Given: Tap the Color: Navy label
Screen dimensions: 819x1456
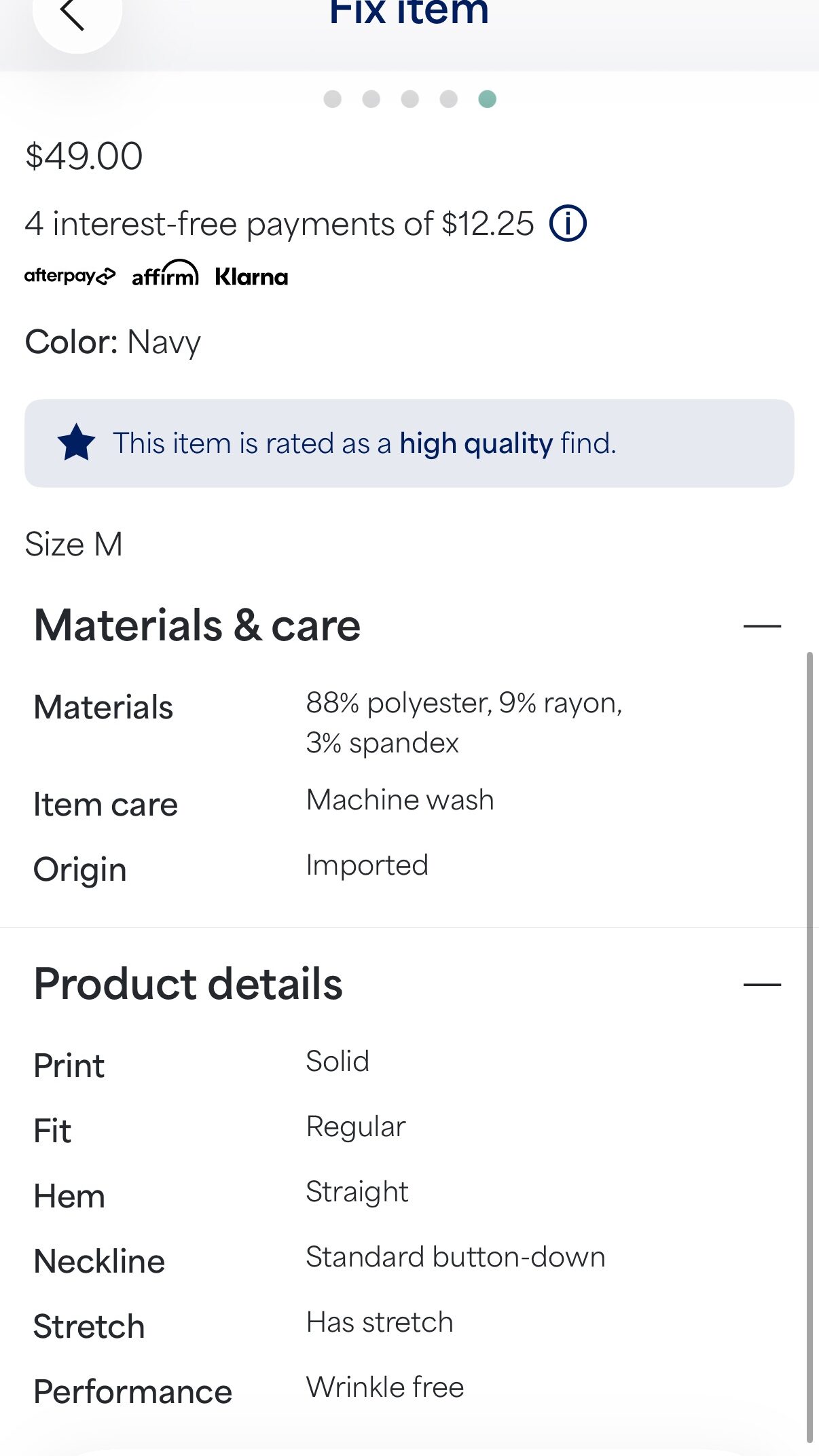Looking at the screenshot, I should [113, 342].
